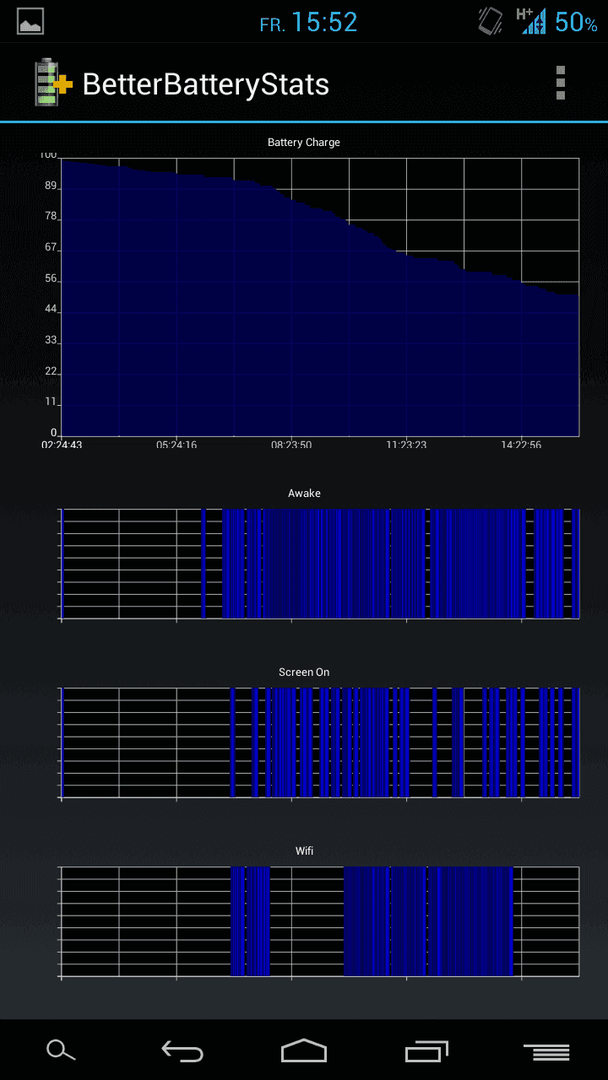
Task: Tap the auto-rotate phone icon in status bar
Action: 491,21
